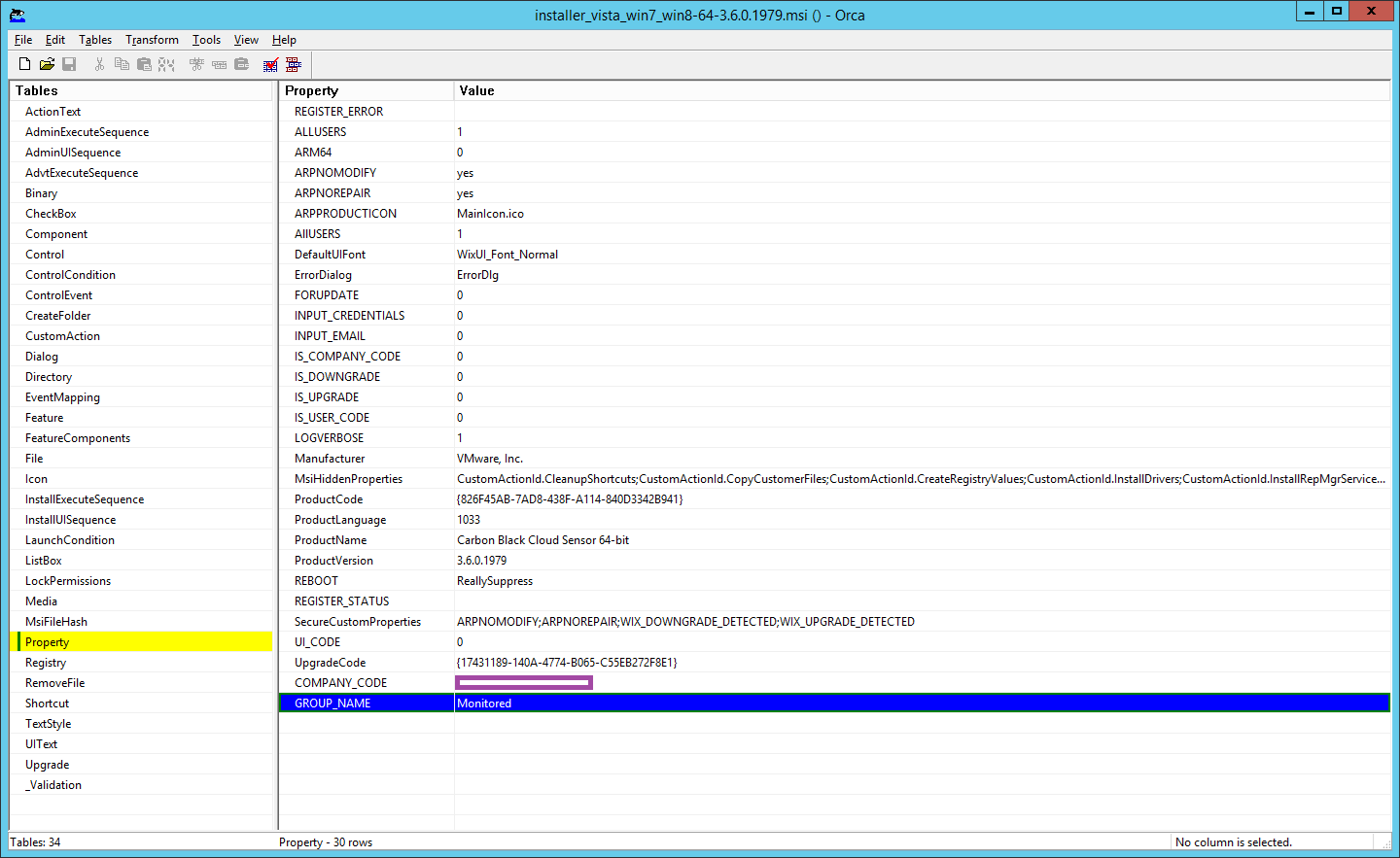The width and height of the screenshot is (1400, 858).
Task: Select the CheckBox table
Action: [51, 214]
